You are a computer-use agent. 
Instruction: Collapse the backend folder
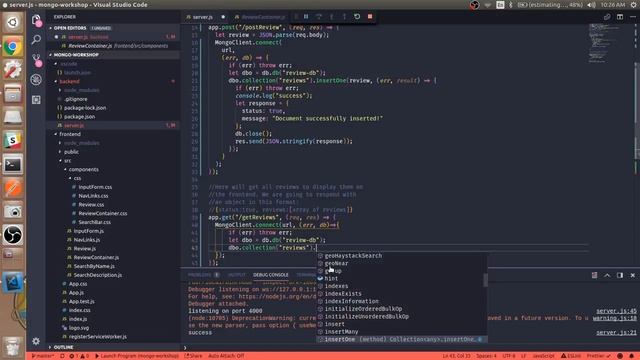click(x=69, y=81)
